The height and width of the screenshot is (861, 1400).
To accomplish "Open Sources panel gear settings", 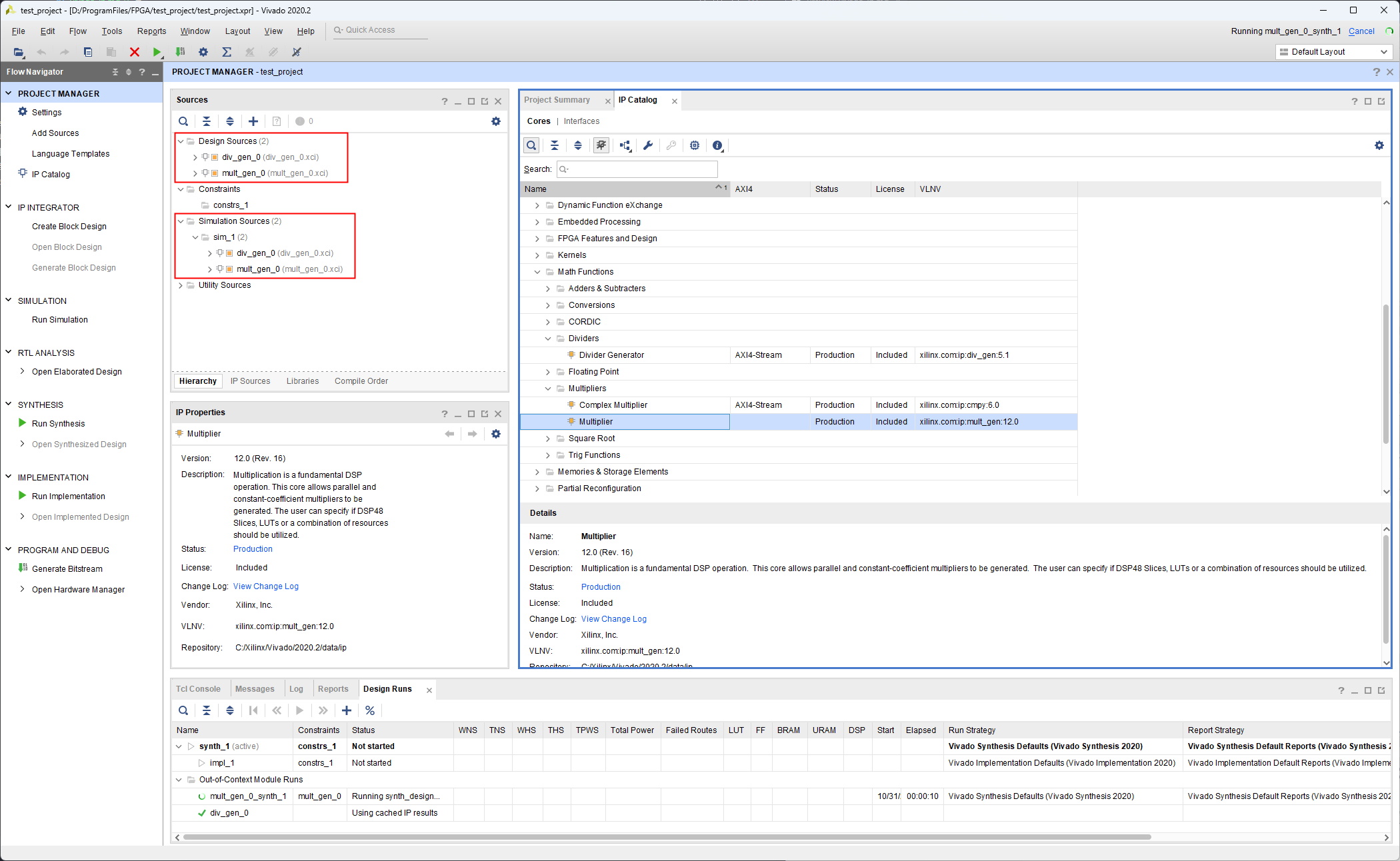I will 496,121.
